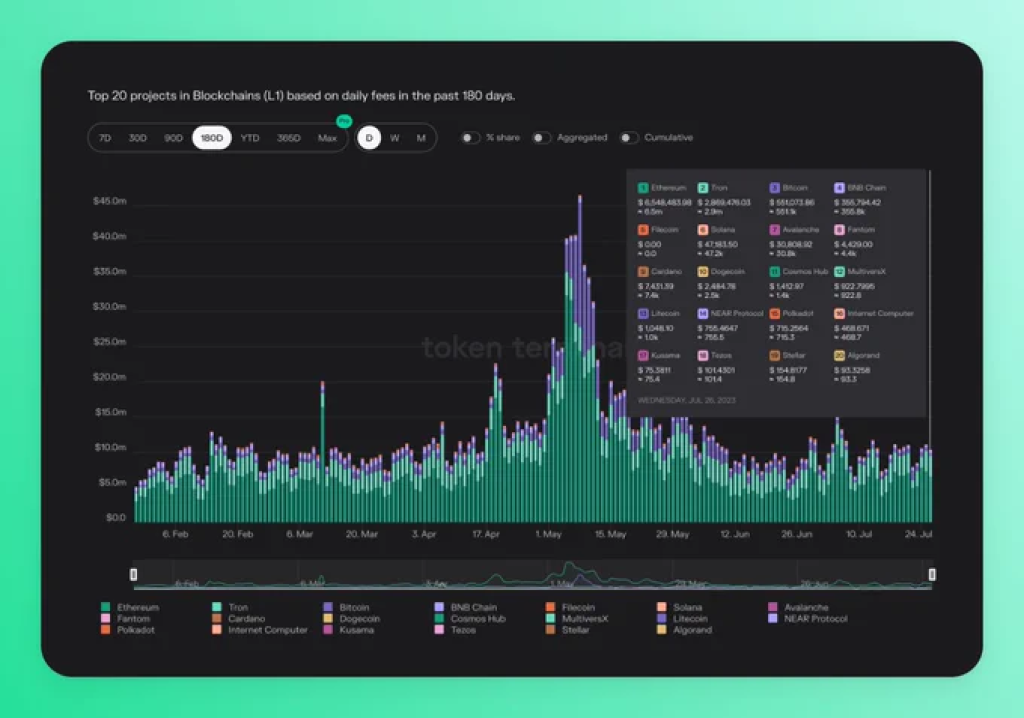1024x718 pixels.
Task: Choose the Max time range
Action: [327, 138]
